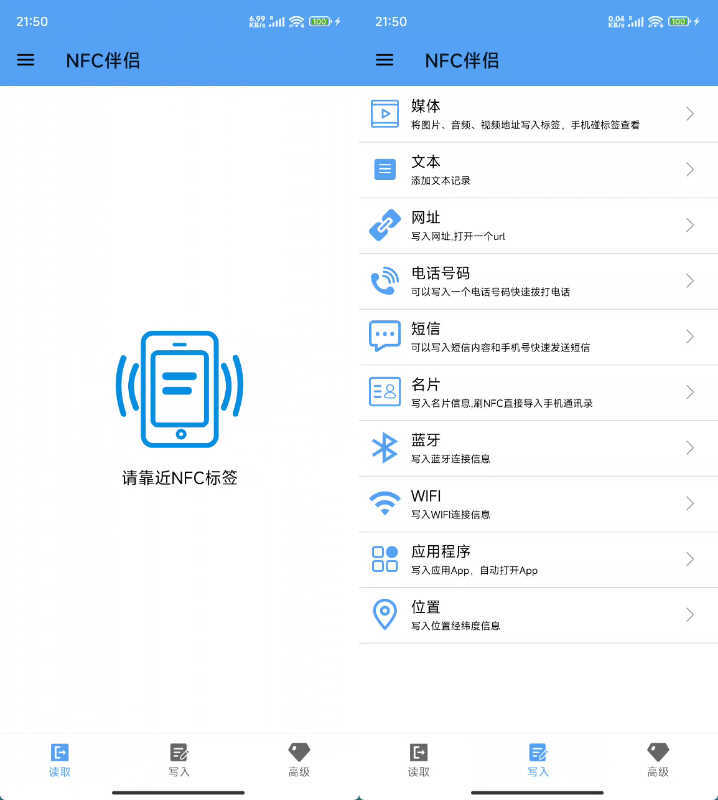The image size is (718, 800).
Task: Open the chevron on the 应用程序 row
Action: [x=690, y=559]
